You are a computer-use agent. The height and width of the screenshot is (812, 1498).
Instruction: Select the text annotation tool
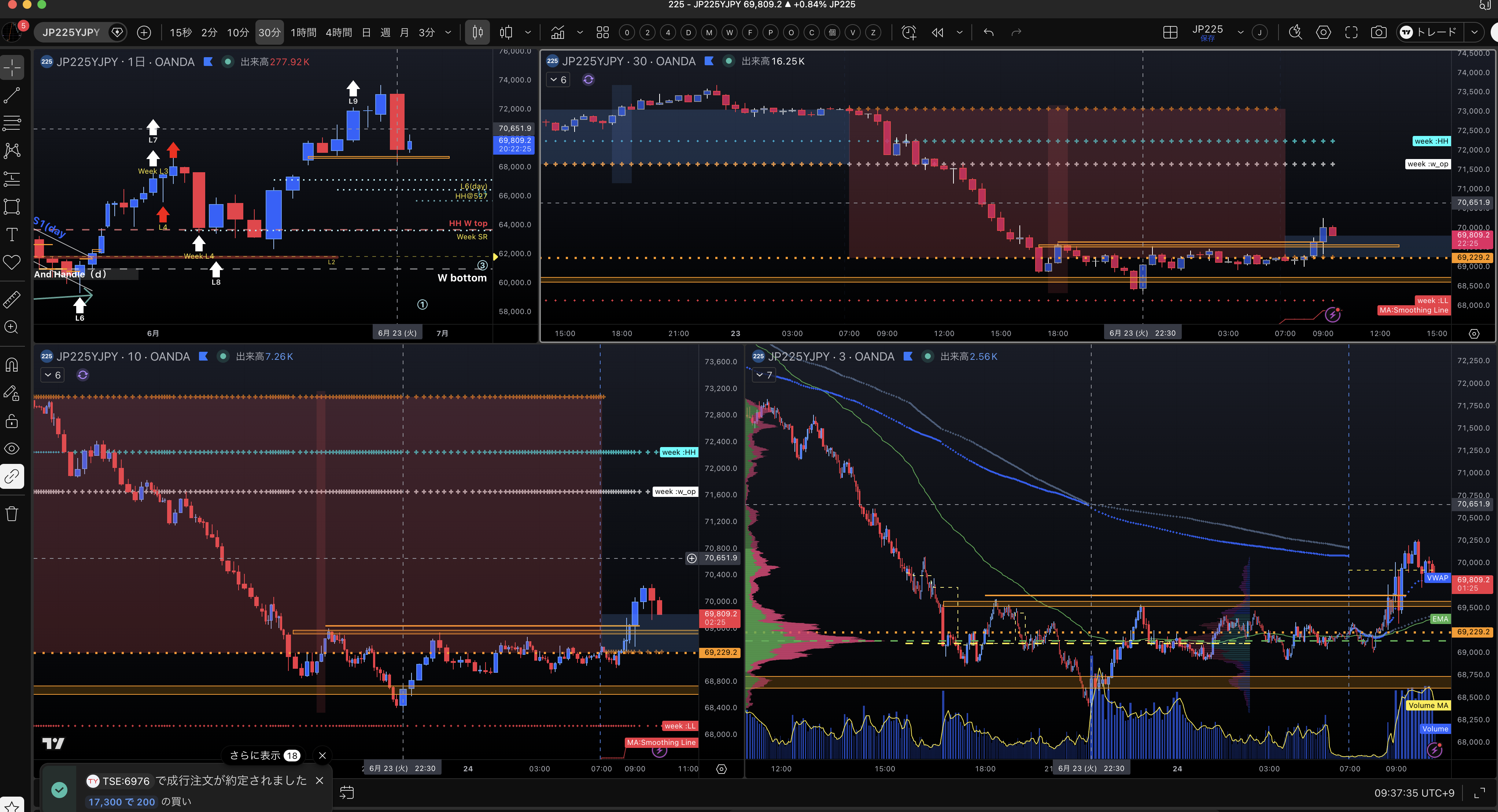12,235
